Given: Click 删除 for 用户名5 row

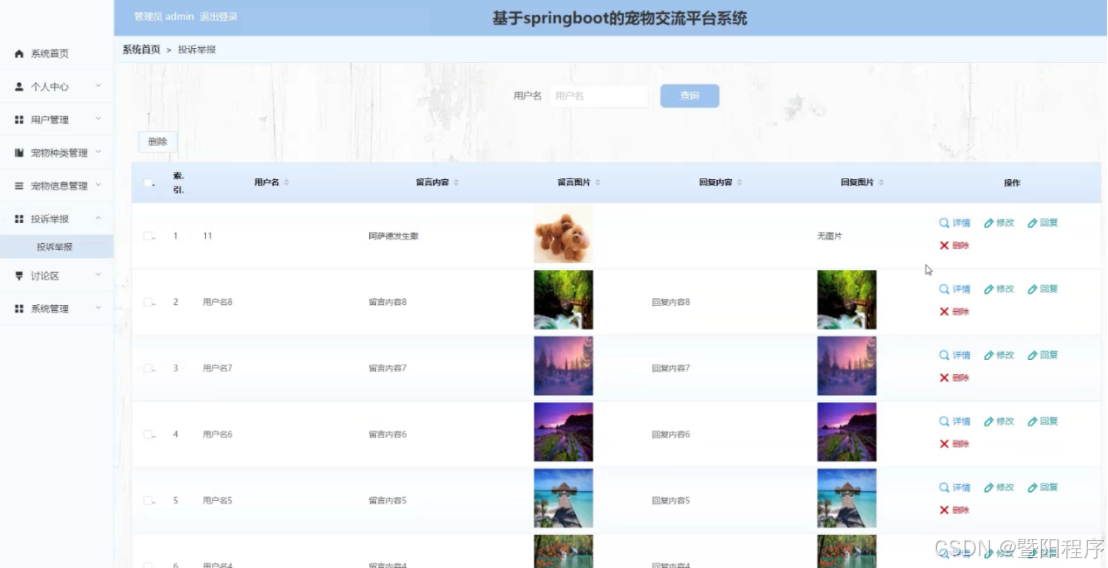Looking at the screenshot, I should (954, 510).
